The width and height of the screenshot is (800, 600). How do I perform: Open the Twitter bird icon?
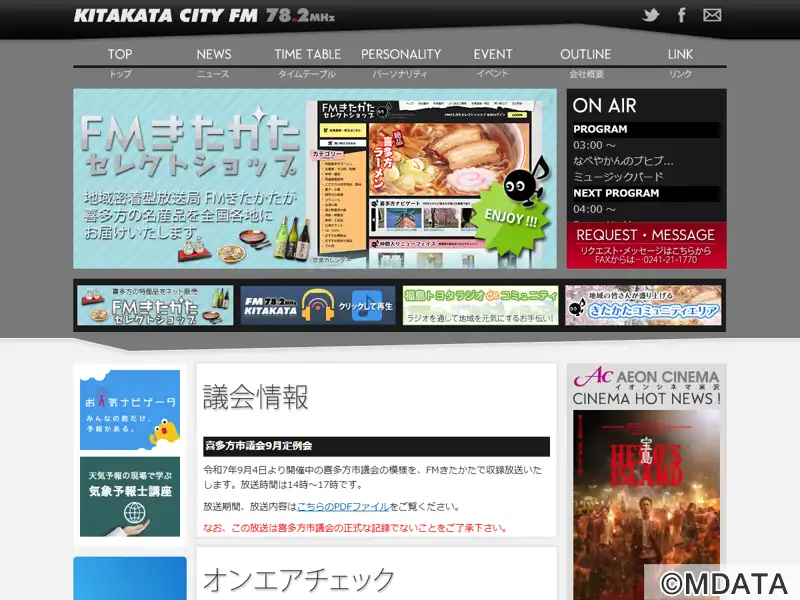[x=651, y=15]
